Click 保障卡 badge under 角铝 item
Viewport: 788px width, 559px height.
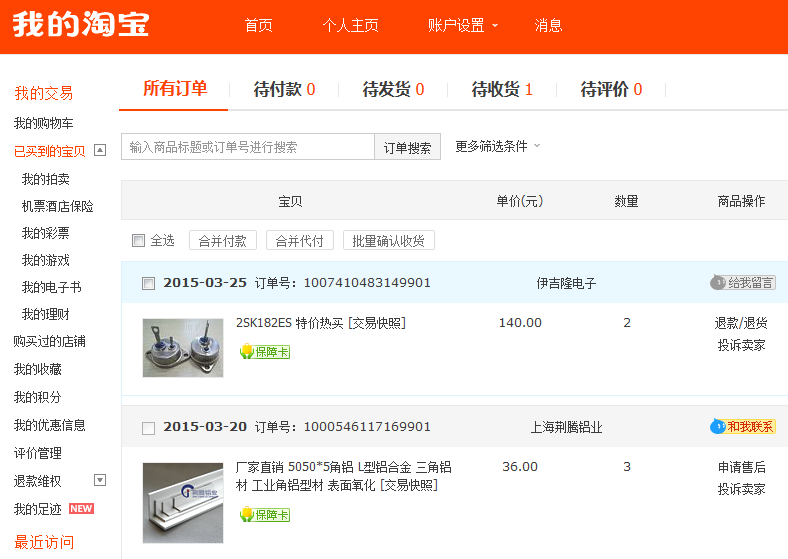(x=265, y=514)
